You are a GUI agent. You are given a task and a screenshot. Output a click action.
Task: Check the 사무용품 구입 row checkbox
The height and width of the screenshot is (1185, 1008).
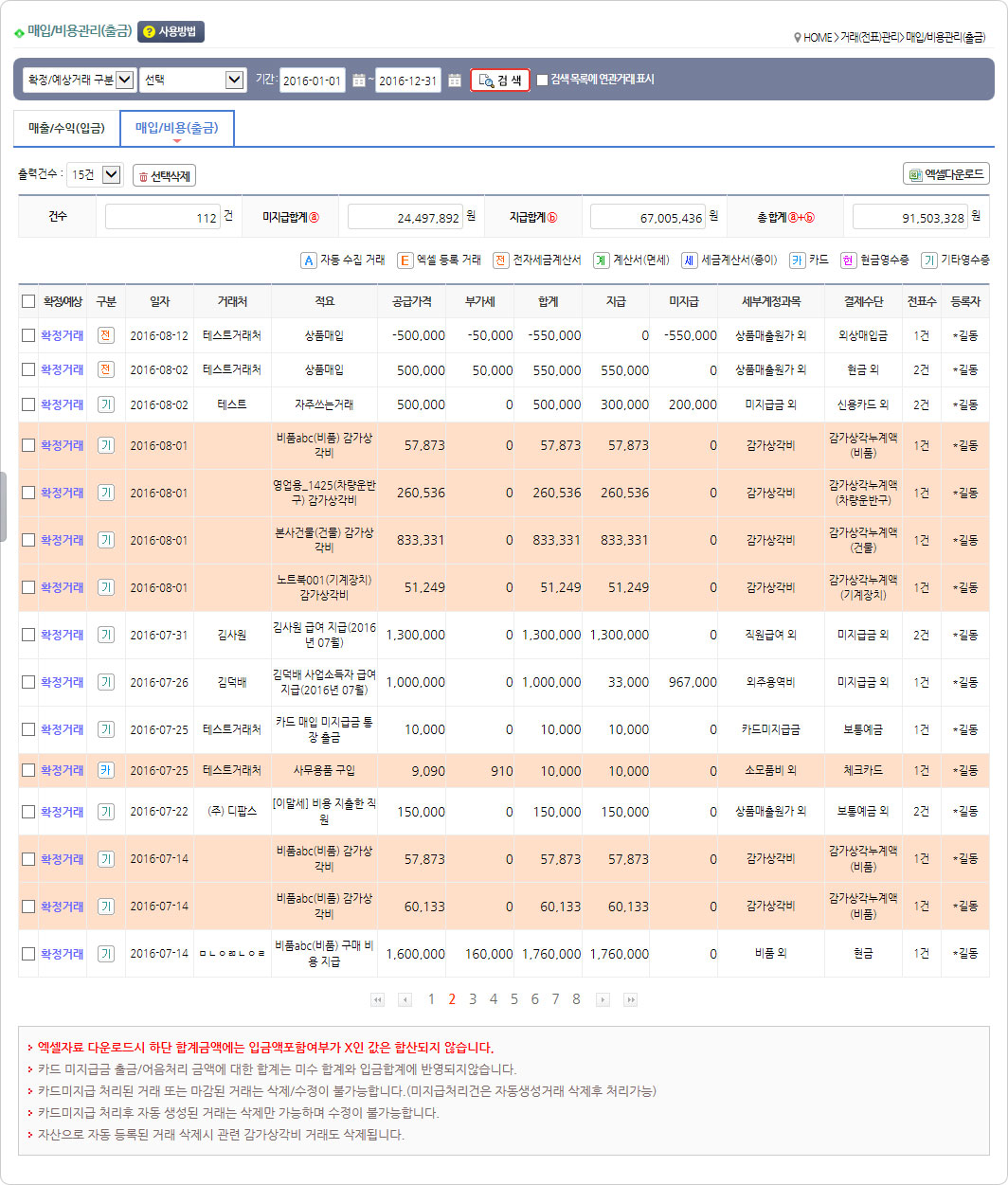pos(28,770)
